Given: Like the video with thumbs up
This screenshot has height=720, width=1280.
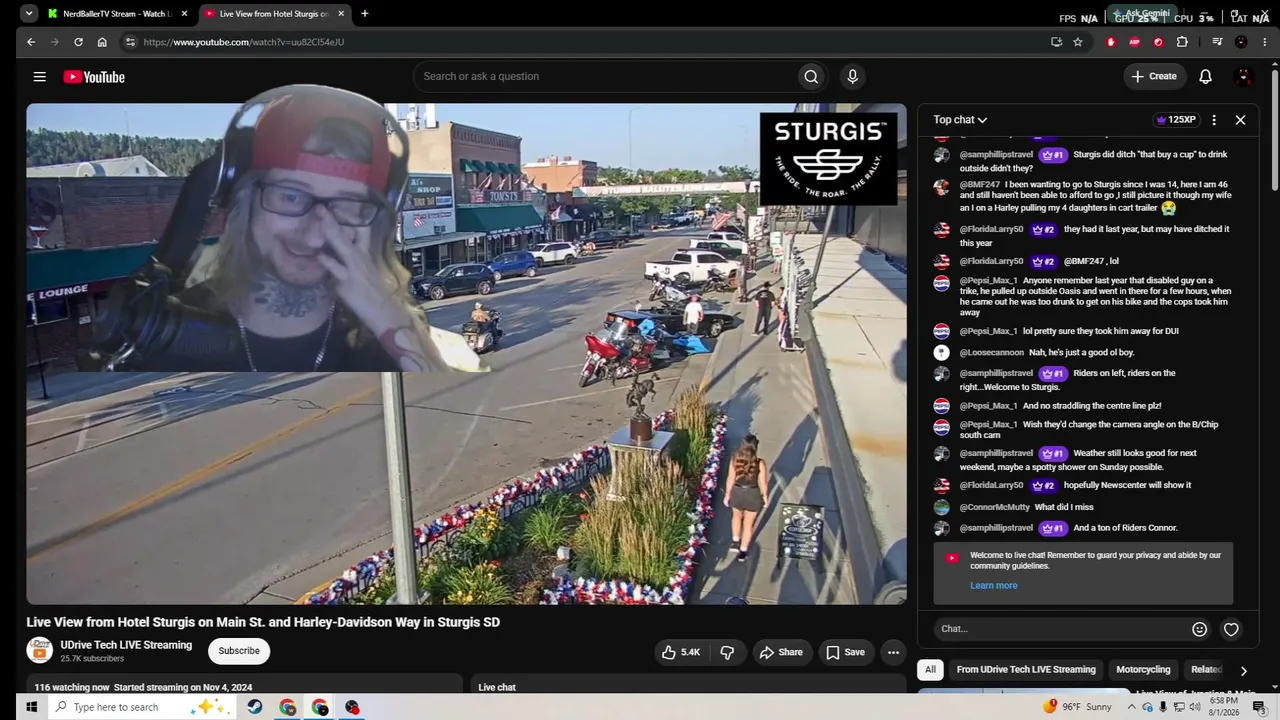Looking at the screenshot, I should click(679, 652).
